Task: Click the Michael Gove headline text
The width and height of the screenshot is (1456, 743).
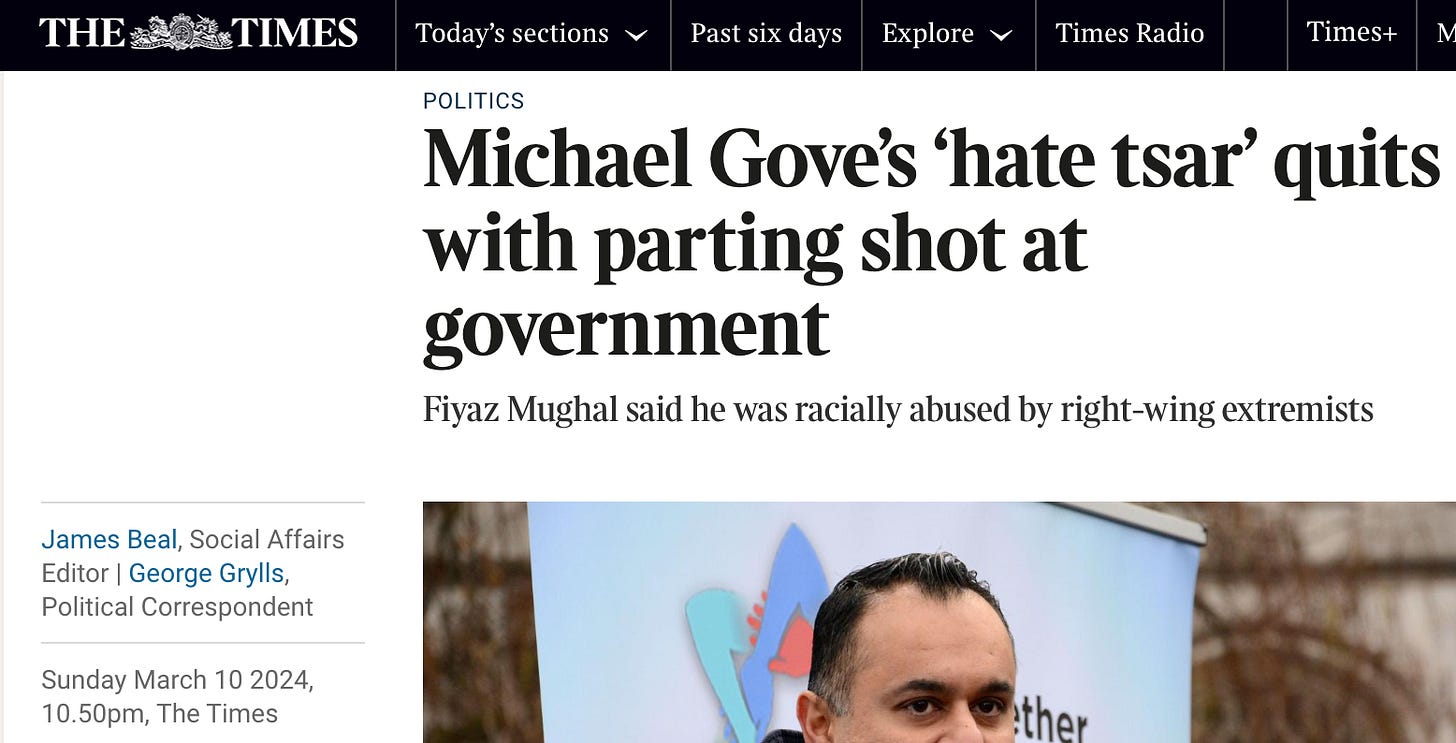Action: (931, 243)
